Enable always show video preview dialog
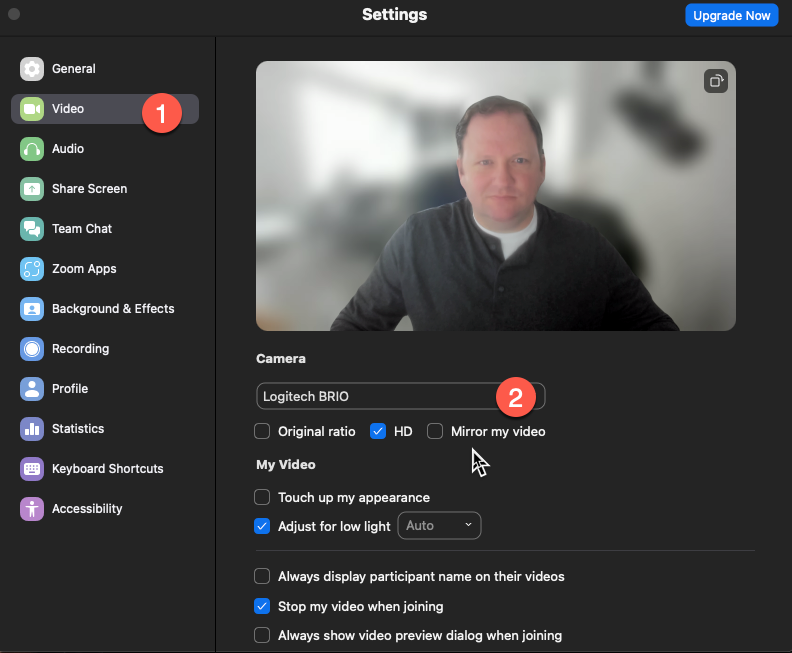Screen dimensions: 792x653 pyautogui.click(x=262, y=635)
